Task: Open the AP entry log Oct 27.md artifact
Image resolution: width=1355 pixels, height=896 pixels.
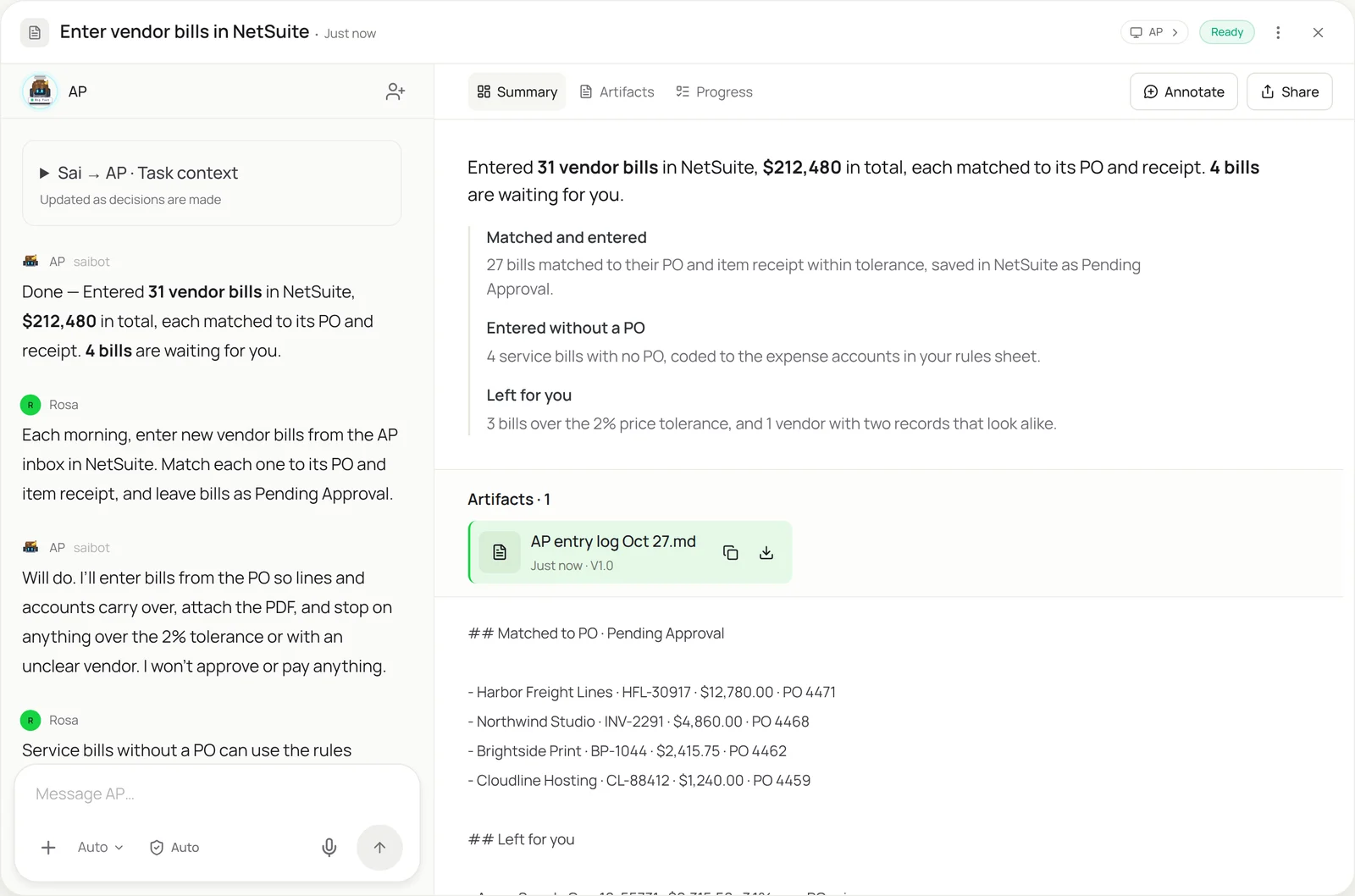Action: click(x=631, y=552)
